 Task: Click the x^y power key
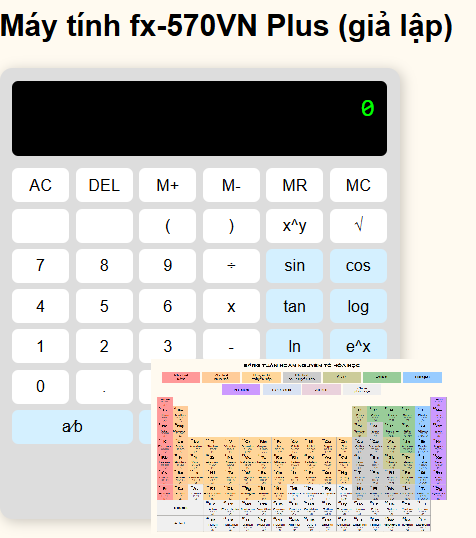pos(294,226)
